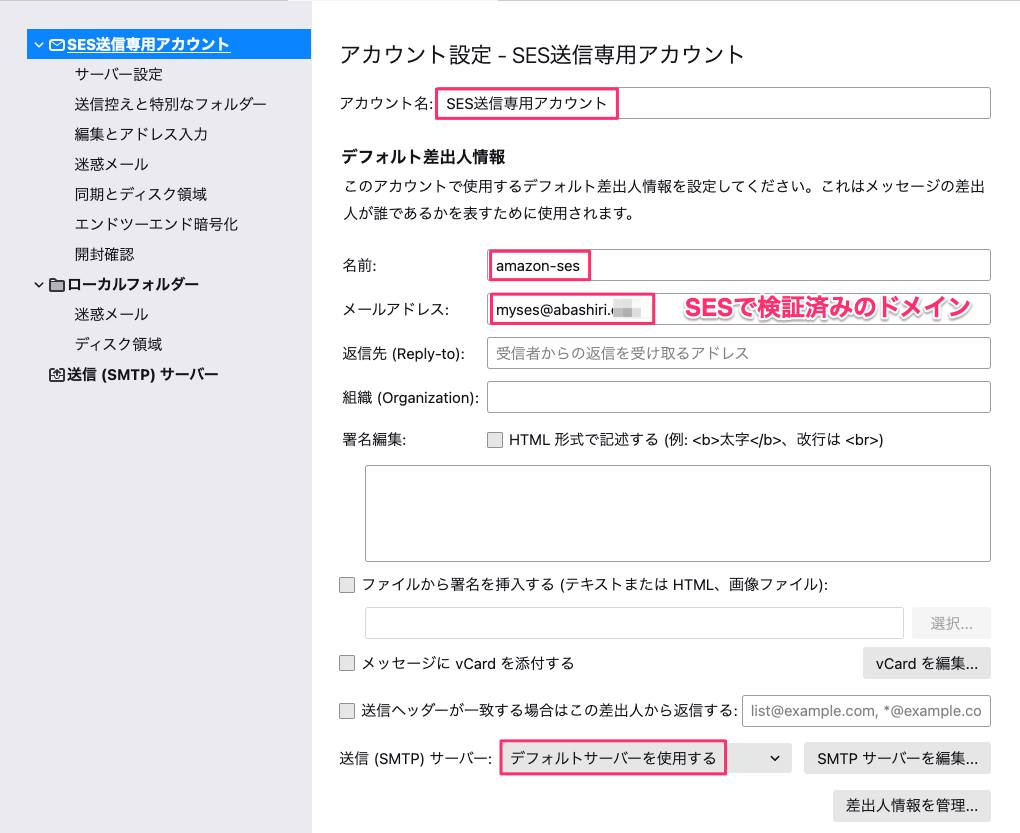Open the 送信 (SMTP) サーバー dropdown
Screen dimensions: 1020x833
point(777,758)
